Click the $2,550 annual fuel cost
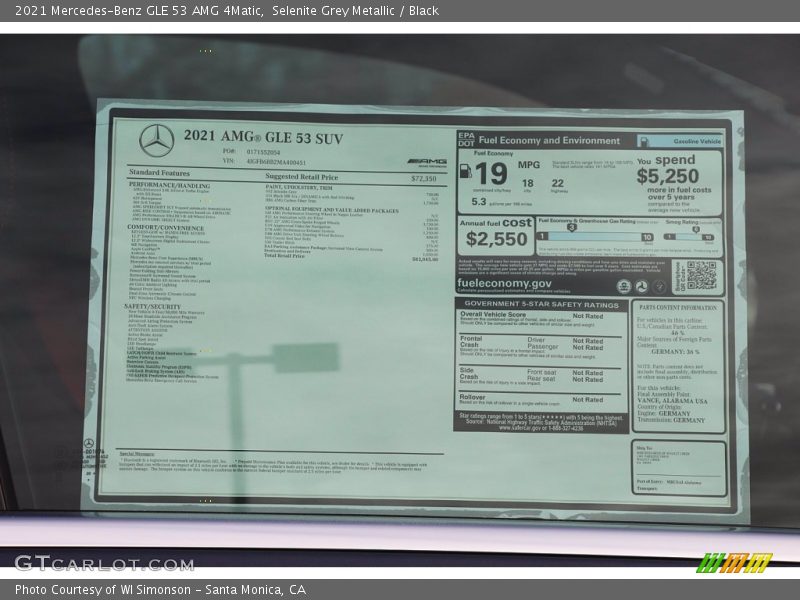 (x=496, y=239)
